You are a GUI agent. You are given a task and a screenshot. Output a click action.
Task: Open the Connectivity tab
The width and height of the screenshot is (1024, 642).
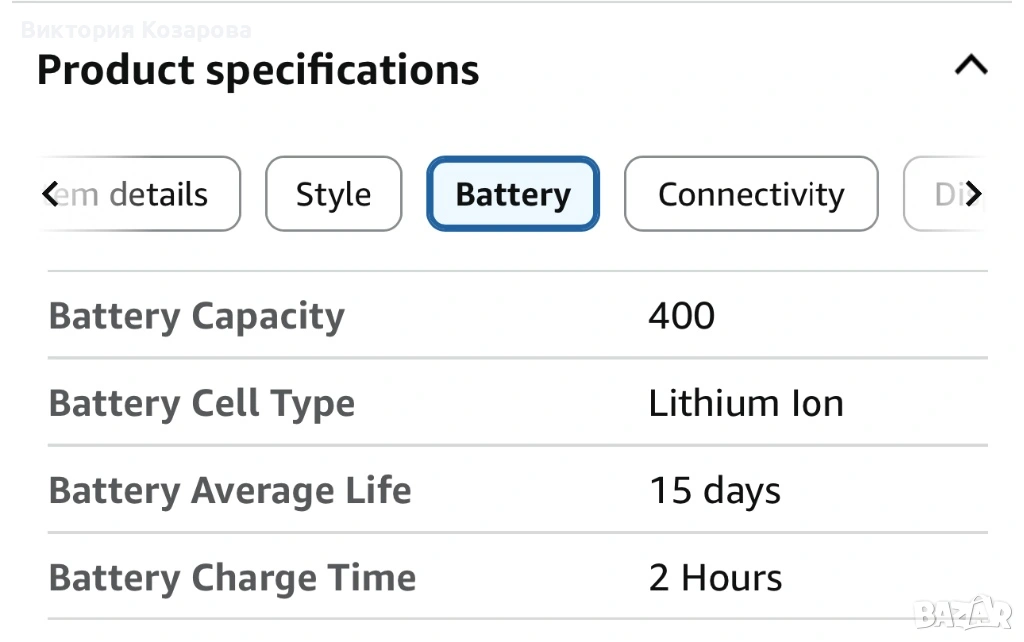click(x=751, y=194)
